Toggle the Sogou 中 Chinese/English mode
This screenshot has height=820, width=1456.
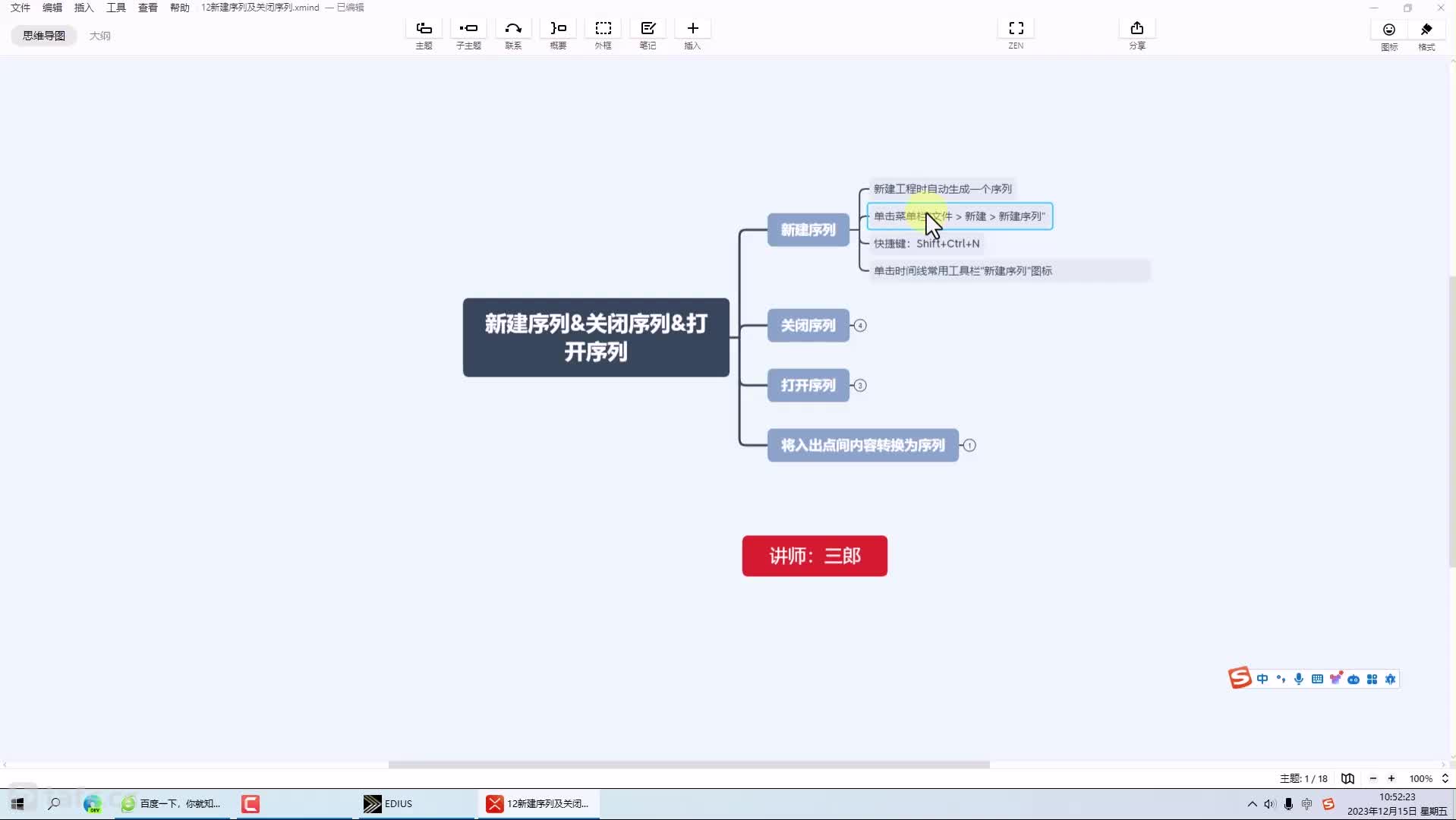pos(1262,680)
